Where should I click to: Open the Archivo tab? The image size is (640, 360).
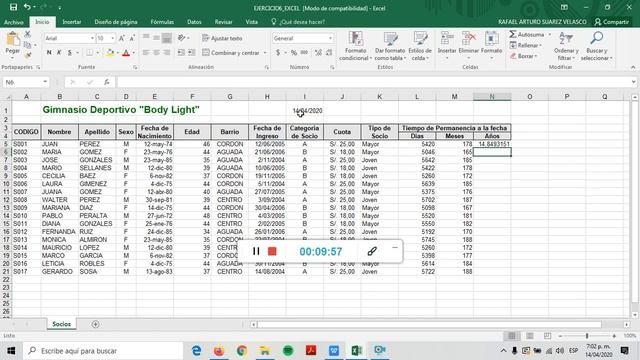(x=13, y=22)
